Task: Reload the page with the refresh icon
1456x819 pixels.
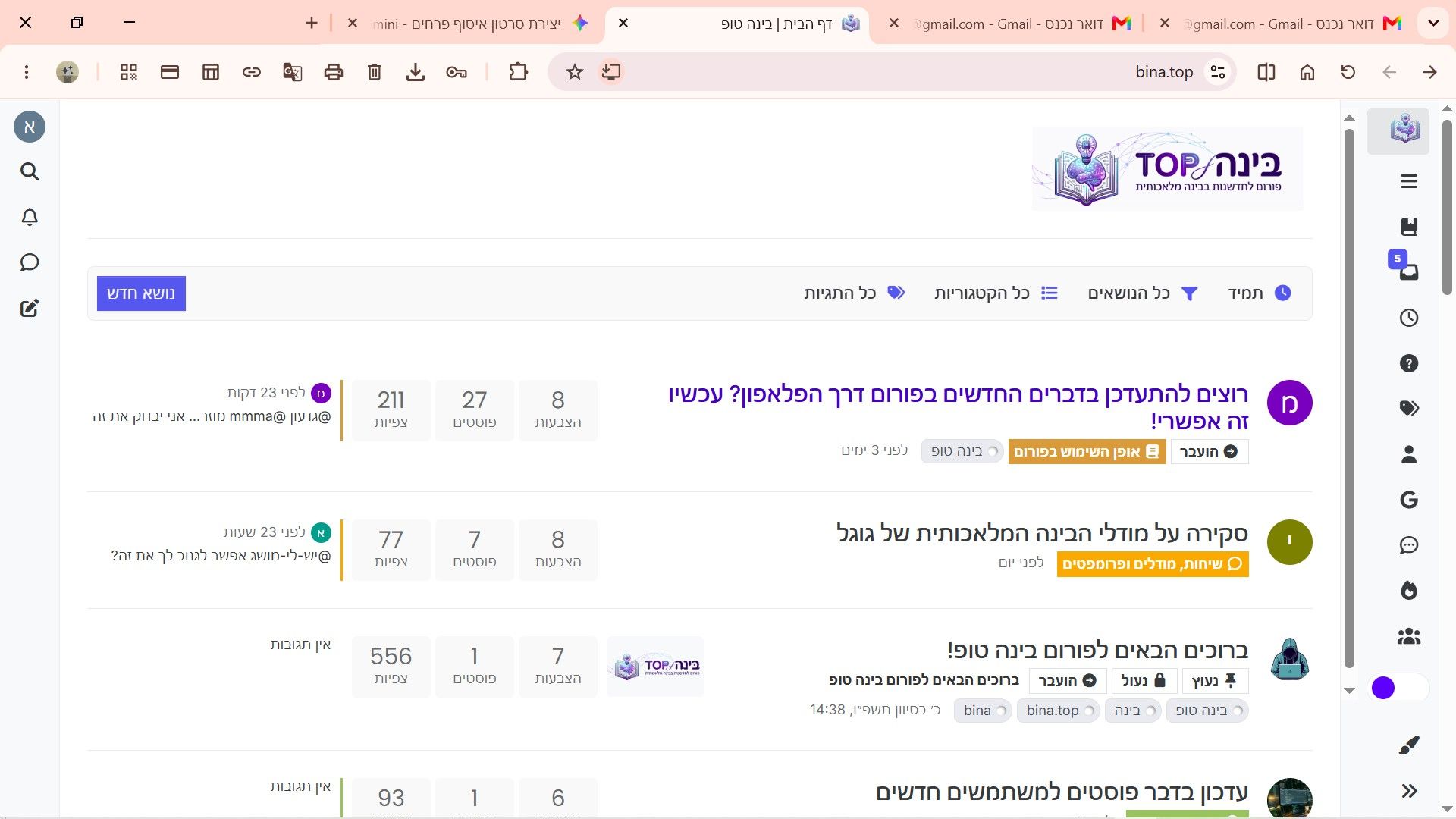Action: click(1348, 72)
